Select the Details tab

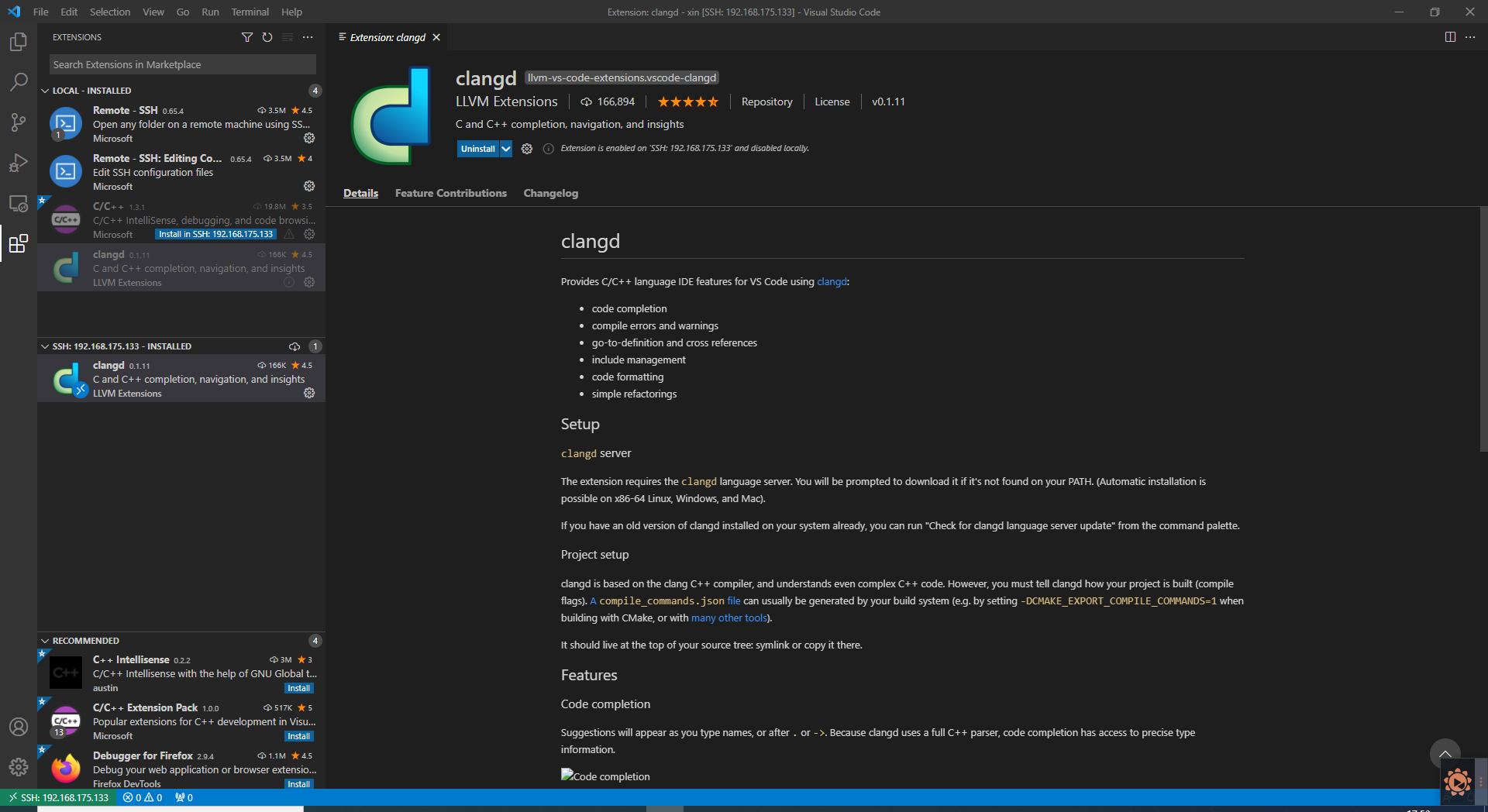coord(361,193)
